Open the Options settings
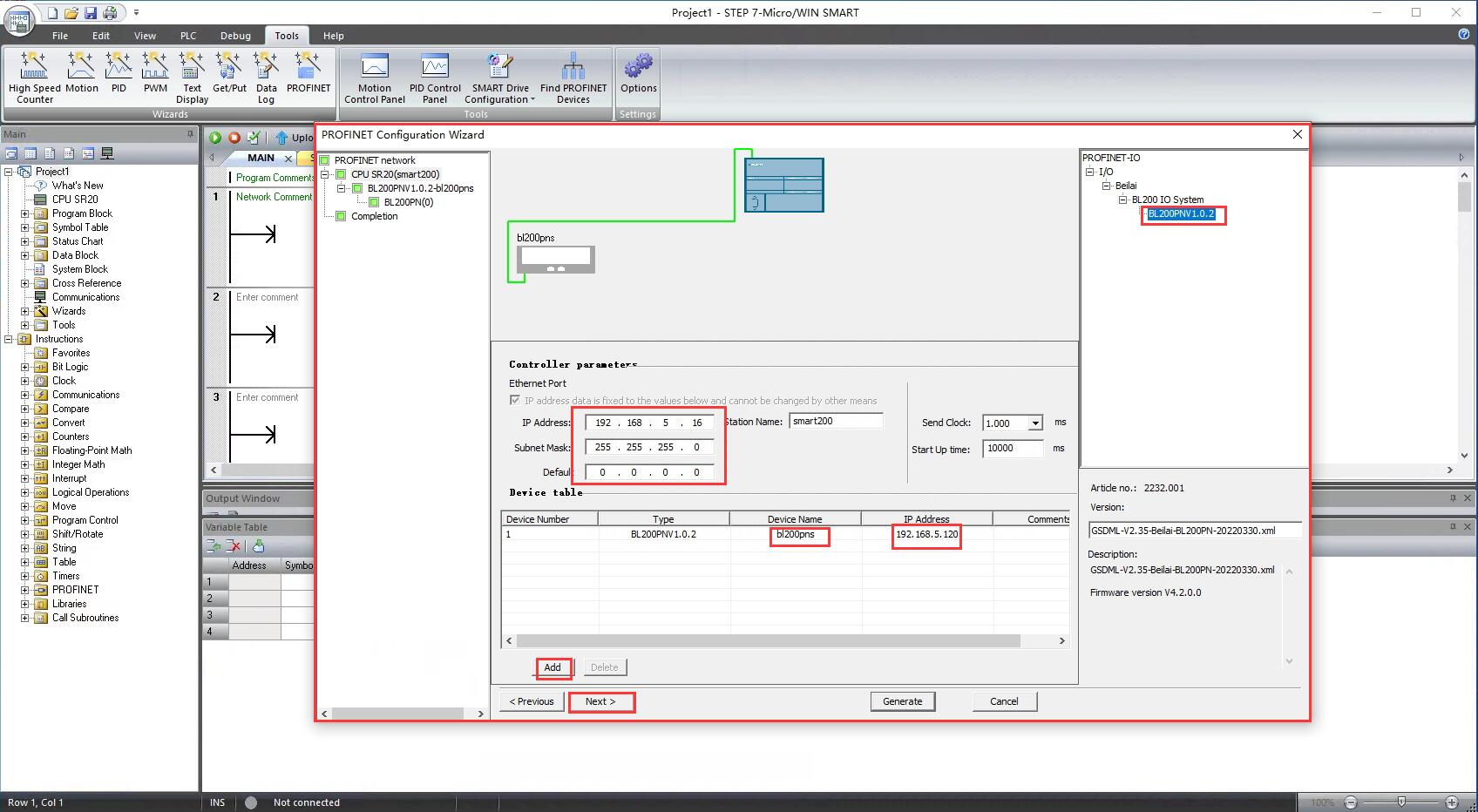 point(639,73)
